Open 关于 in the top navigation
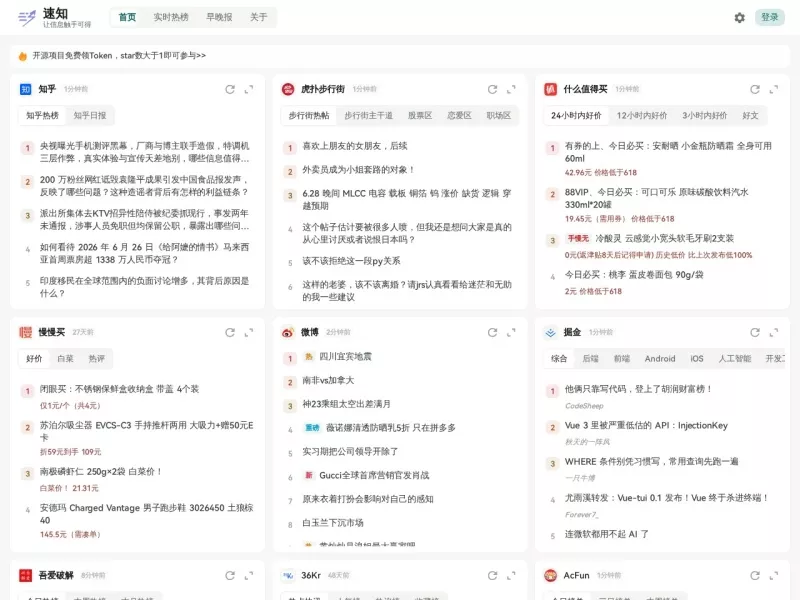Image resolution: width=800 pixels, height=600 pixels. pos(259,17)
